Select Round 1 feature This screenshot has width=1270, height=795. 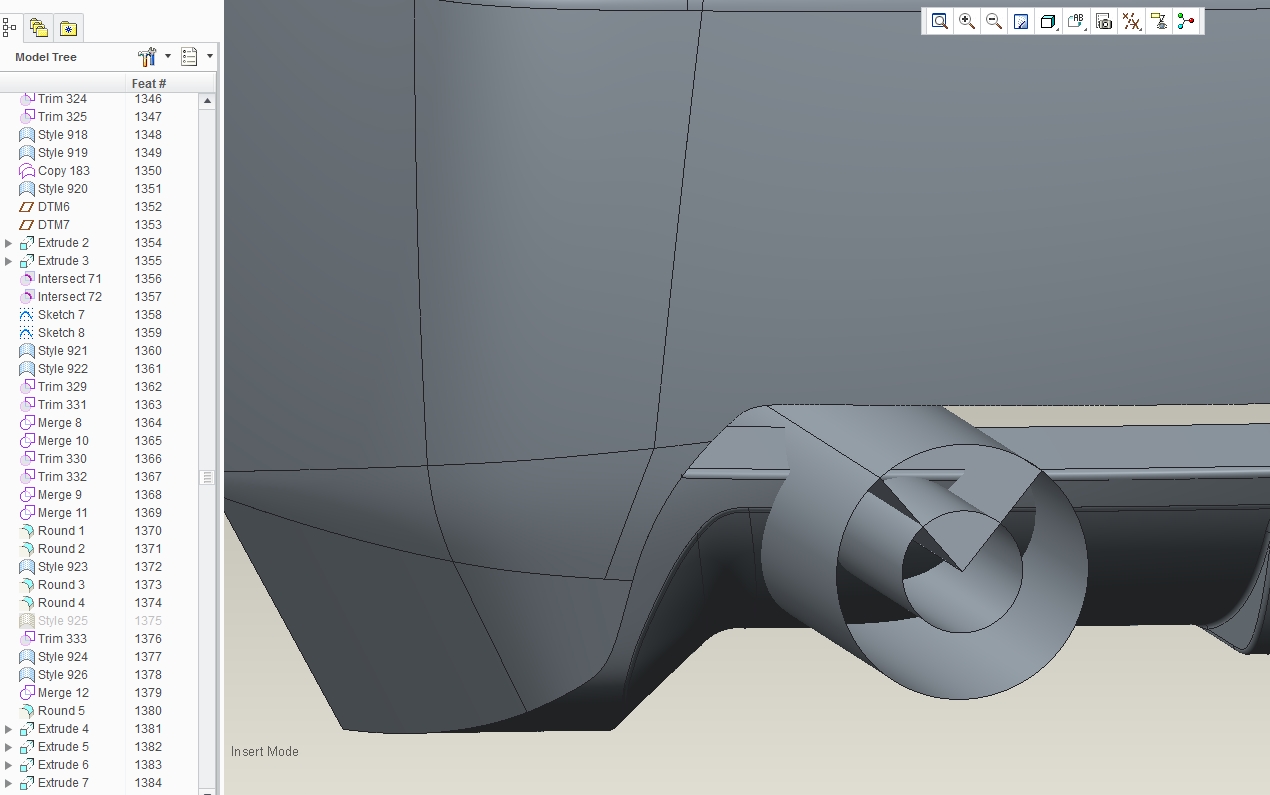(x=61, y=531)
